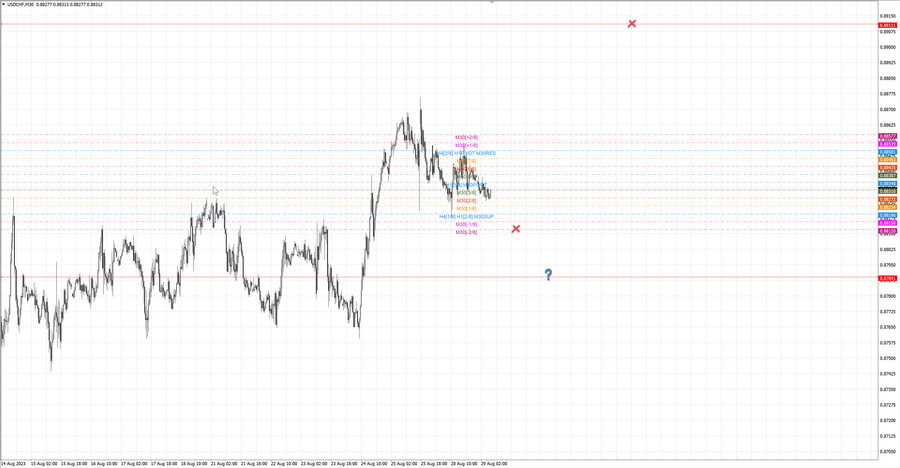900x468 pixels.
Task: Click the 0.87200 price scale value
Action: tap(887, 420)
